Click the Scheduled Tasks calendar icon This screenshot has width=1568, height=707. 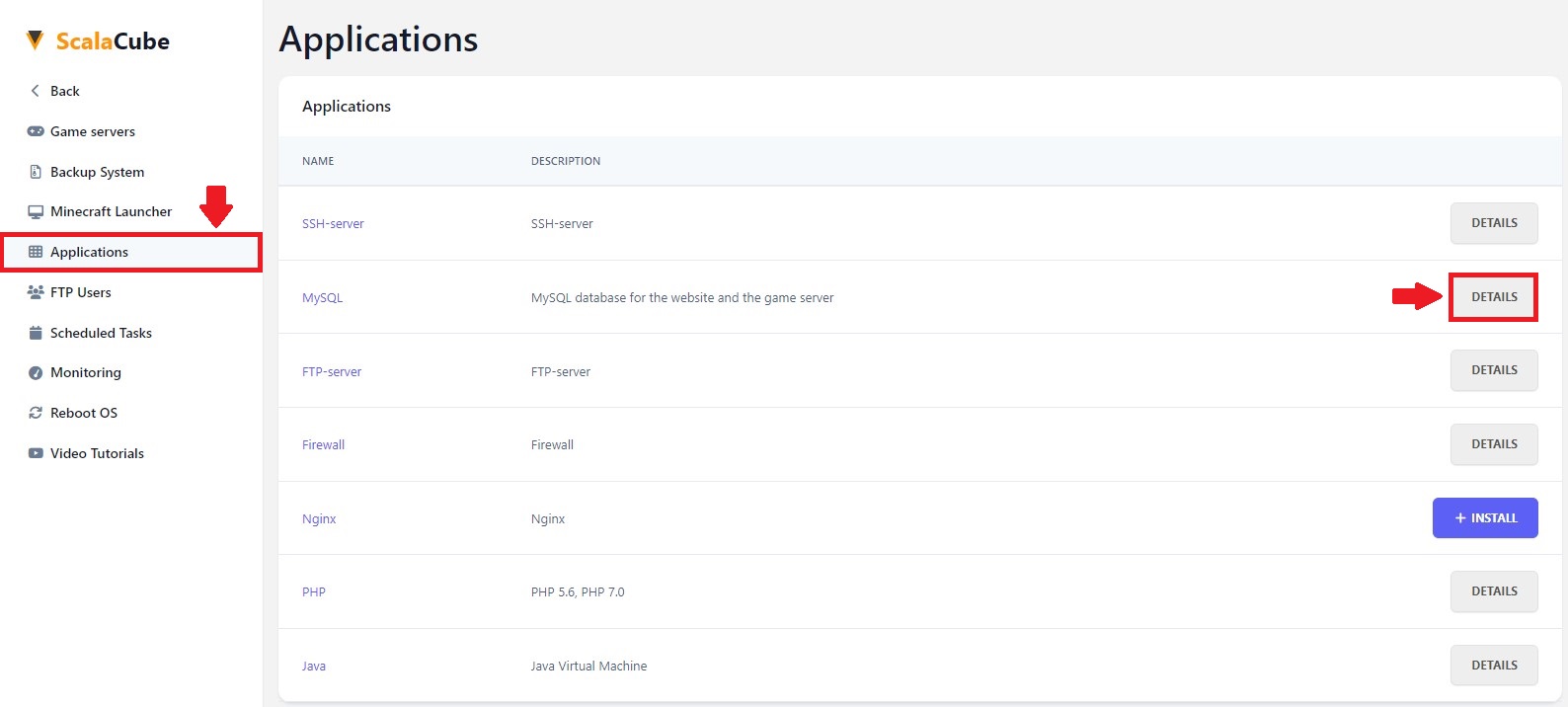pos(36,333)
